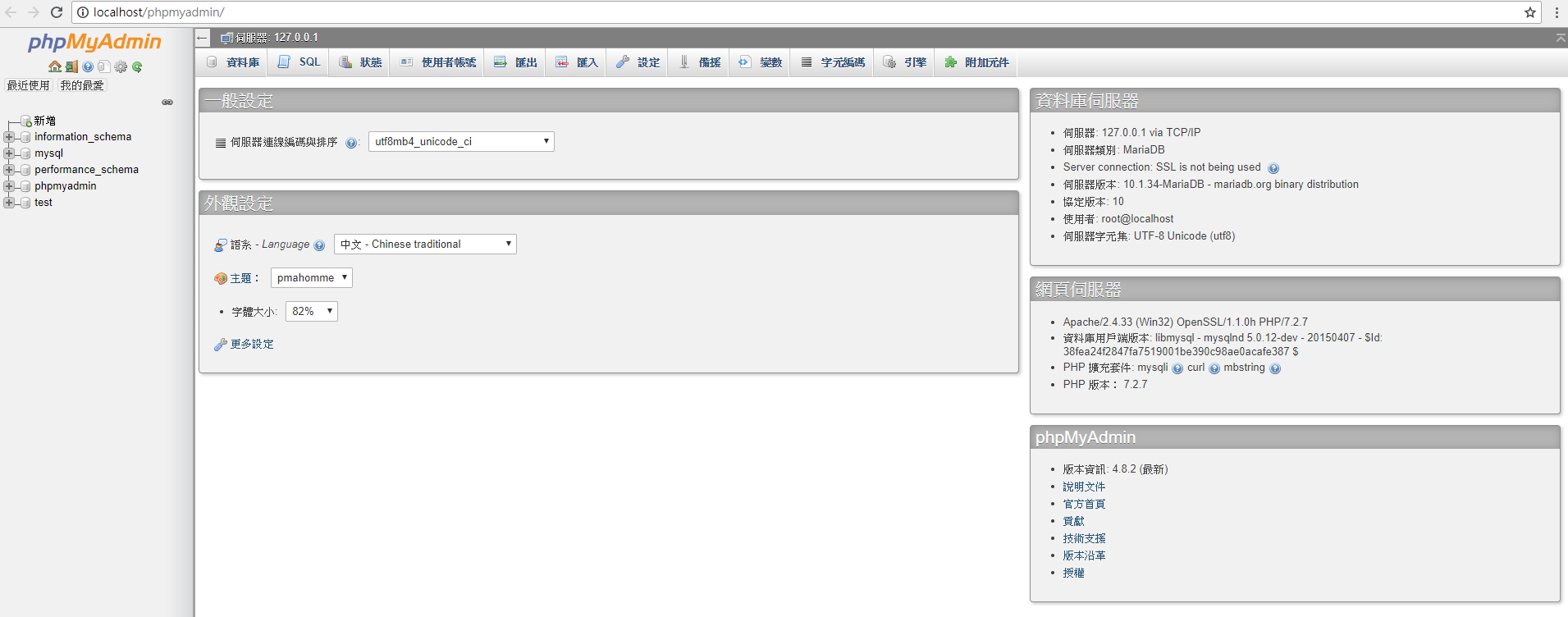Click 主題 theme label link

click(x=240, y=279)
